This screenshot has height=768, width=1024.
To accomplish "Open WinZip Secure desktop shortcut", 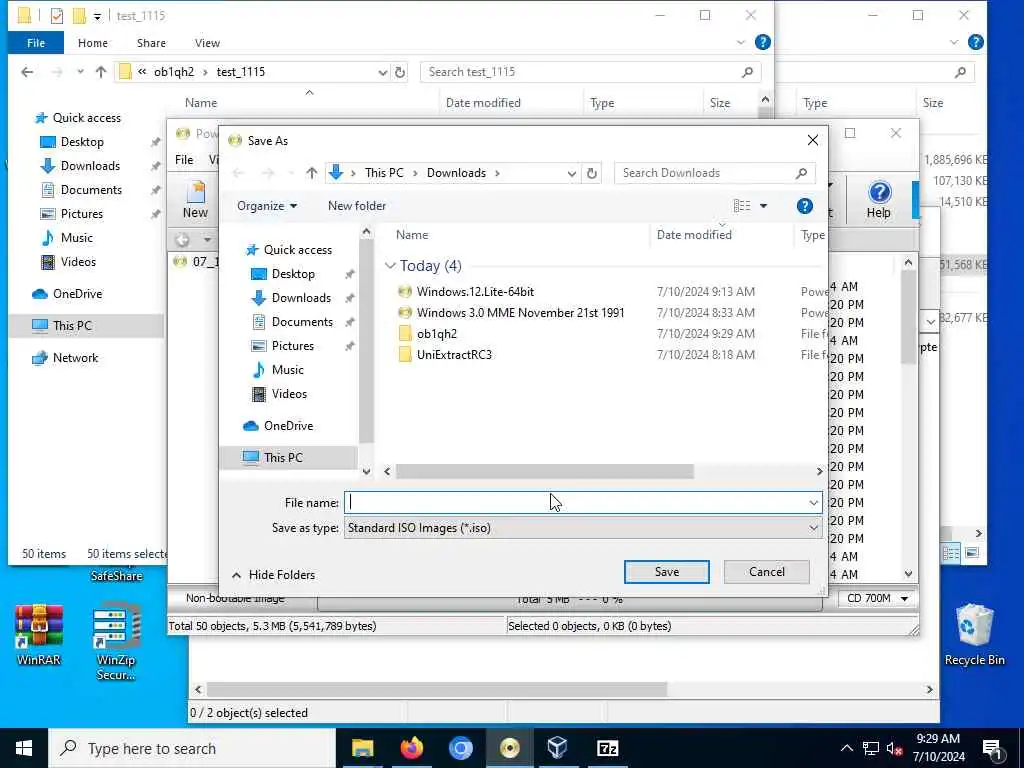I will pyautogui.click(x=116, y=643).
